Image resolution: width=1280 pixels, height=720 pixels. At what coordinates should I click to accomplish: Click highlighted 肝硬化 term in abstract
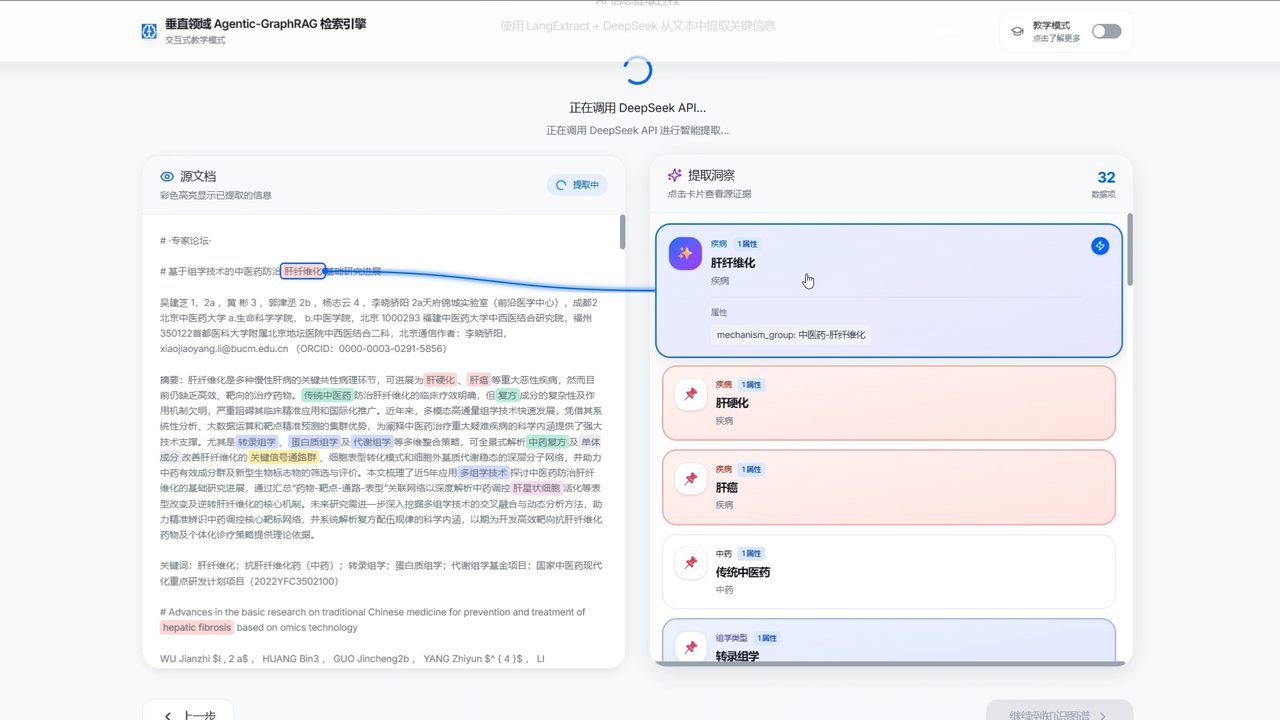[440, 380]
